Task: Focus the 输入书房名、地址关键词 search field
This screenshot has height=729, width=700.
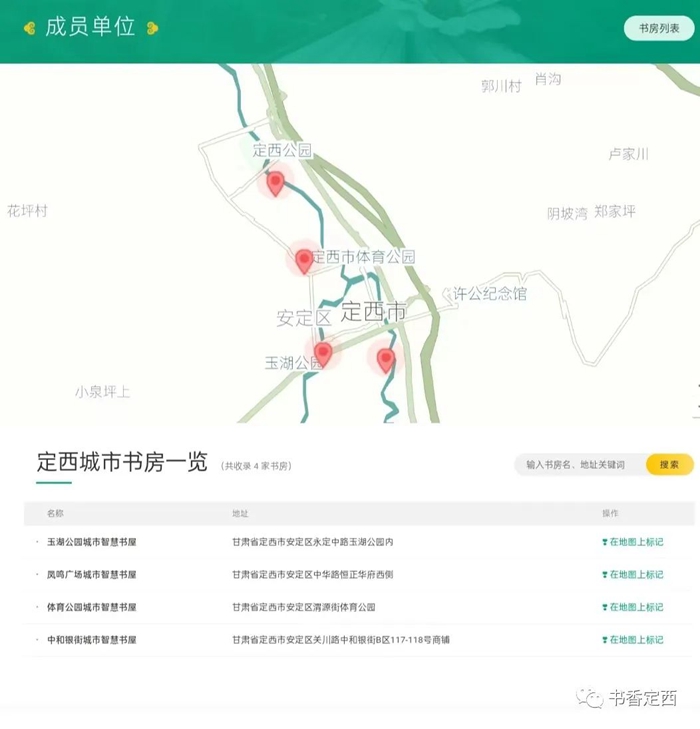Action: (580, 465)
